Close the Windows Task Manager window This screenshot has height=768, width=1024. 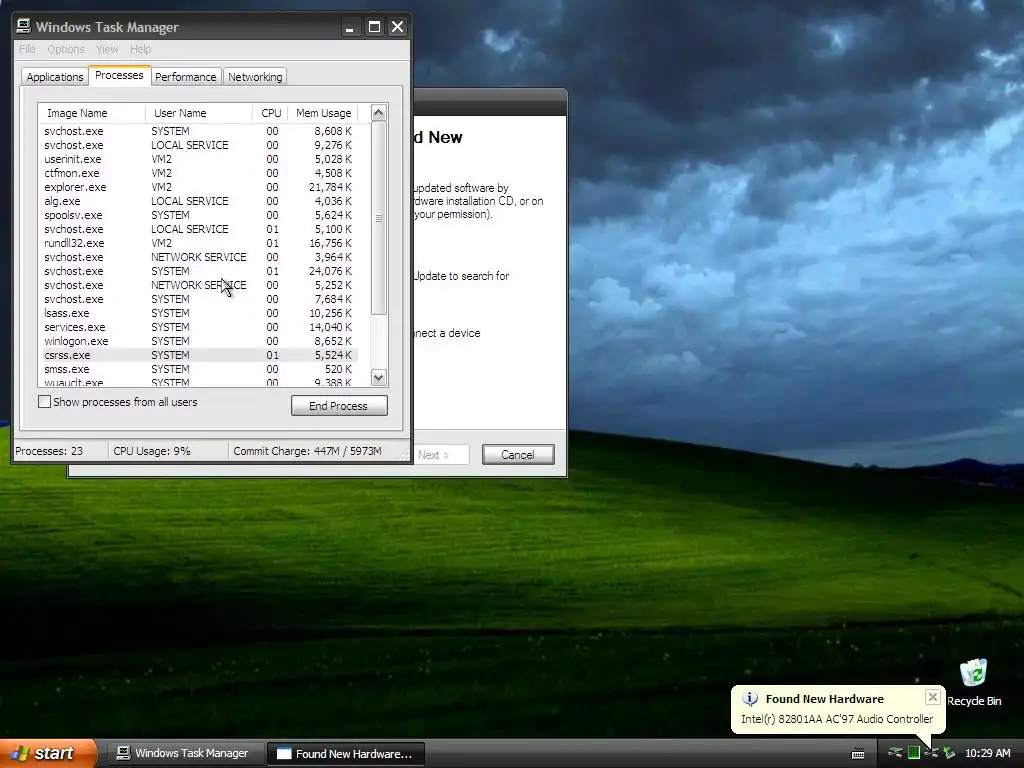[x=397, y=27]
